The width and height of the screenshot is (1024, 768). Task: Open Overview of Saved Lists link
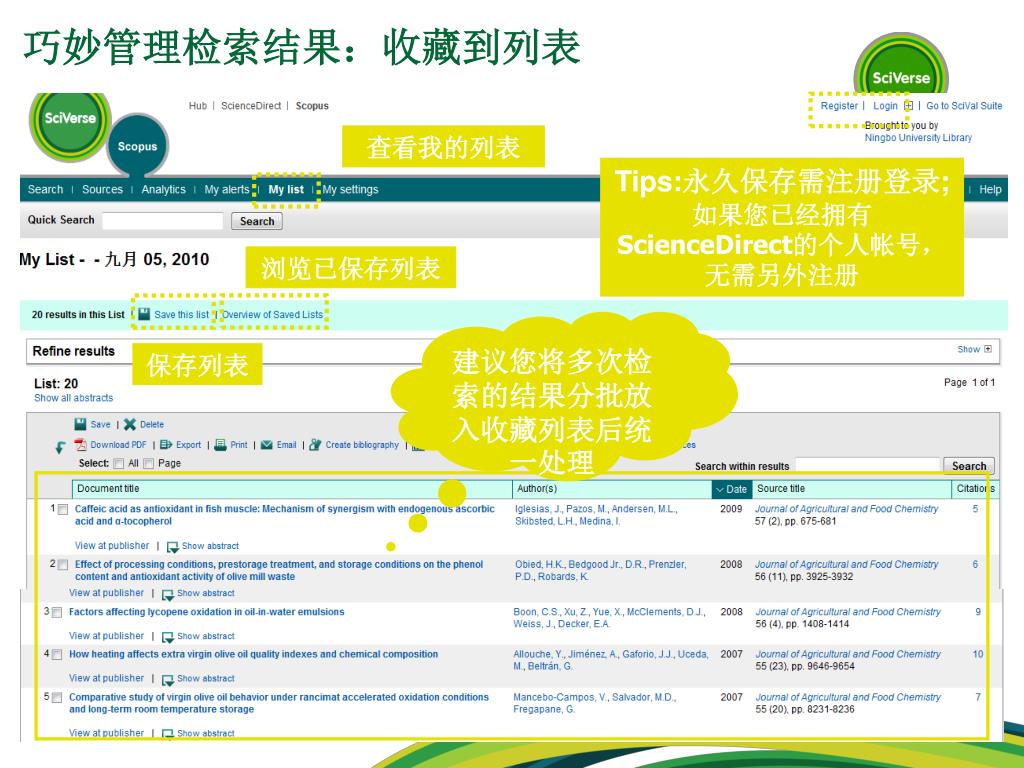(x=273, y=315)
